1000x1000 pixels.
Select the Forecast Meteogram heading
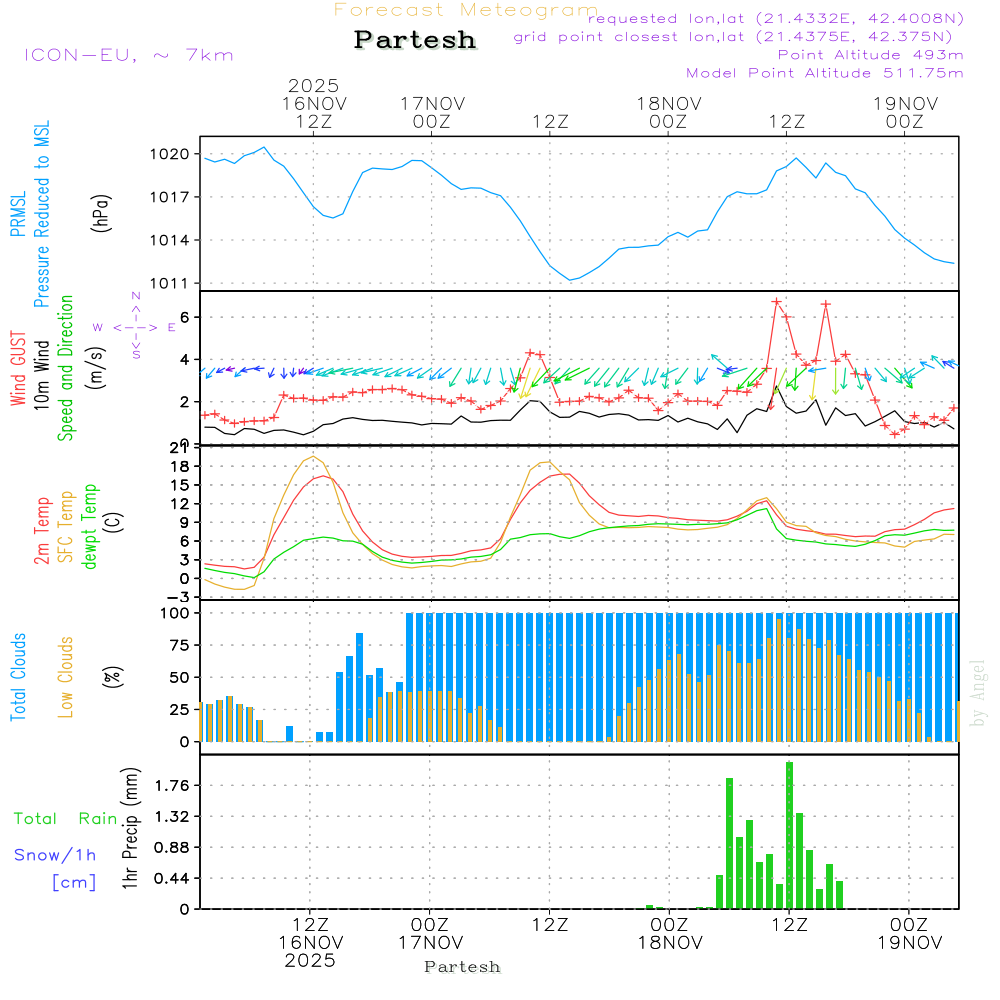pyautogui.click(x=466, y=10)
